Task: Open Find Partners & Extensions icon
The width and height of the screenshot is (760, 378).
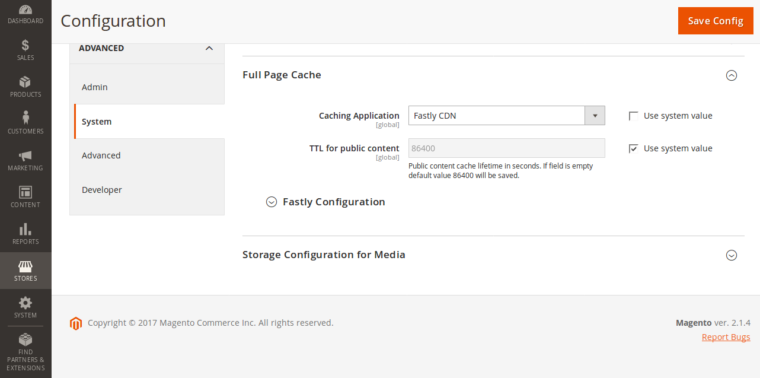Action: [x=25, y=352]
